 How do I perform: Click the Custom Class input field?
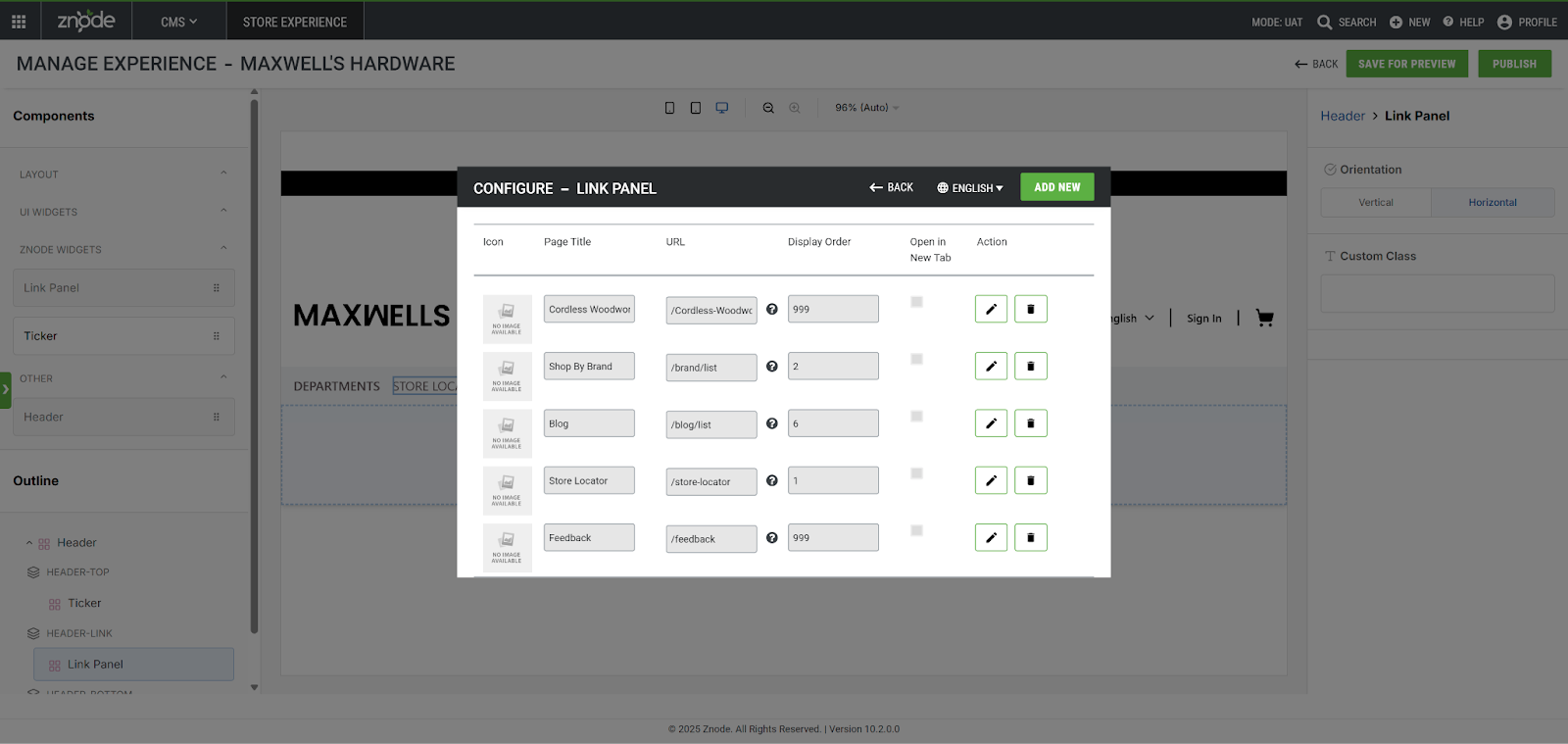(1437, 293)
